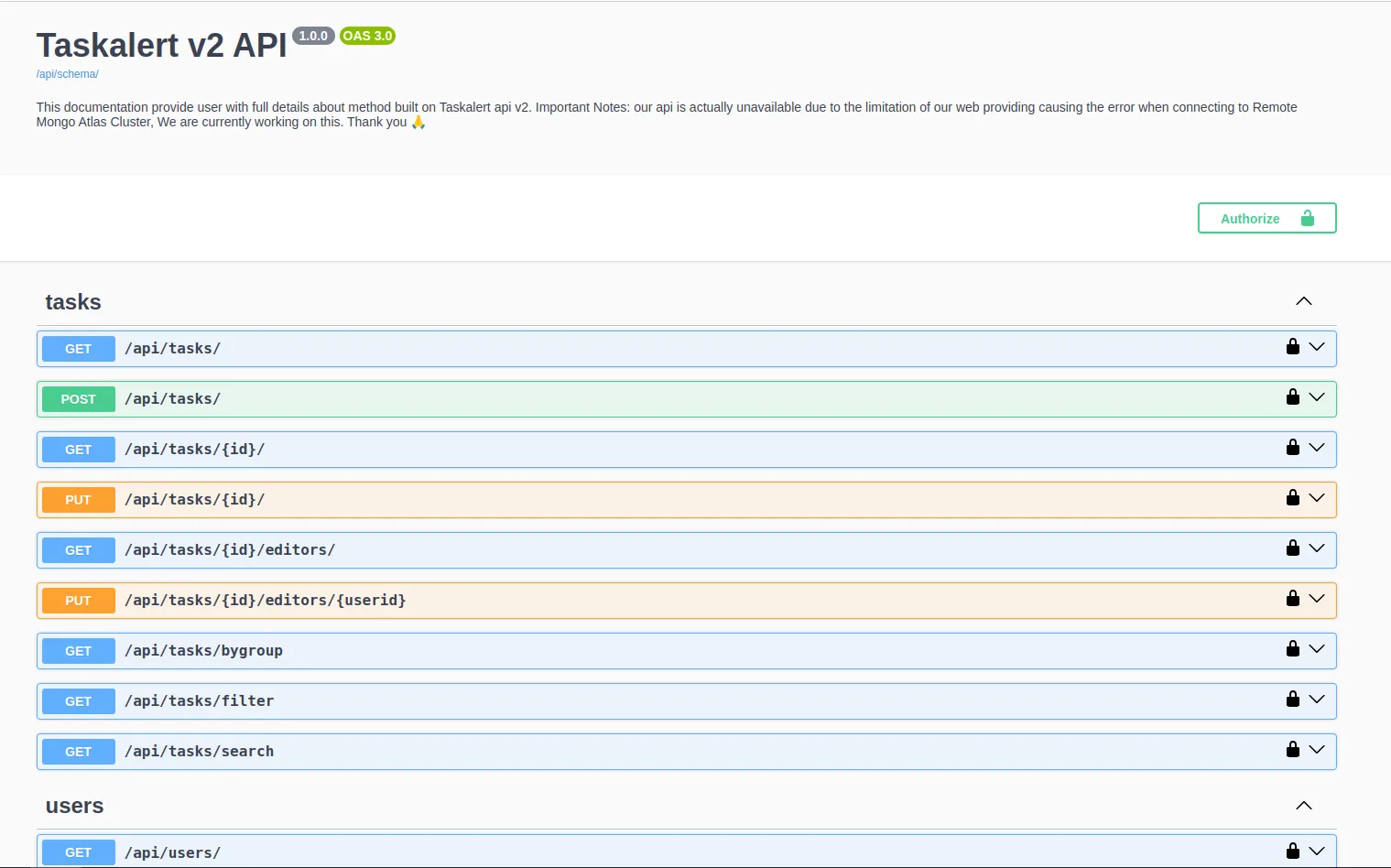Click the /api/tasks/bygroup path text

[x=203, y=651]
